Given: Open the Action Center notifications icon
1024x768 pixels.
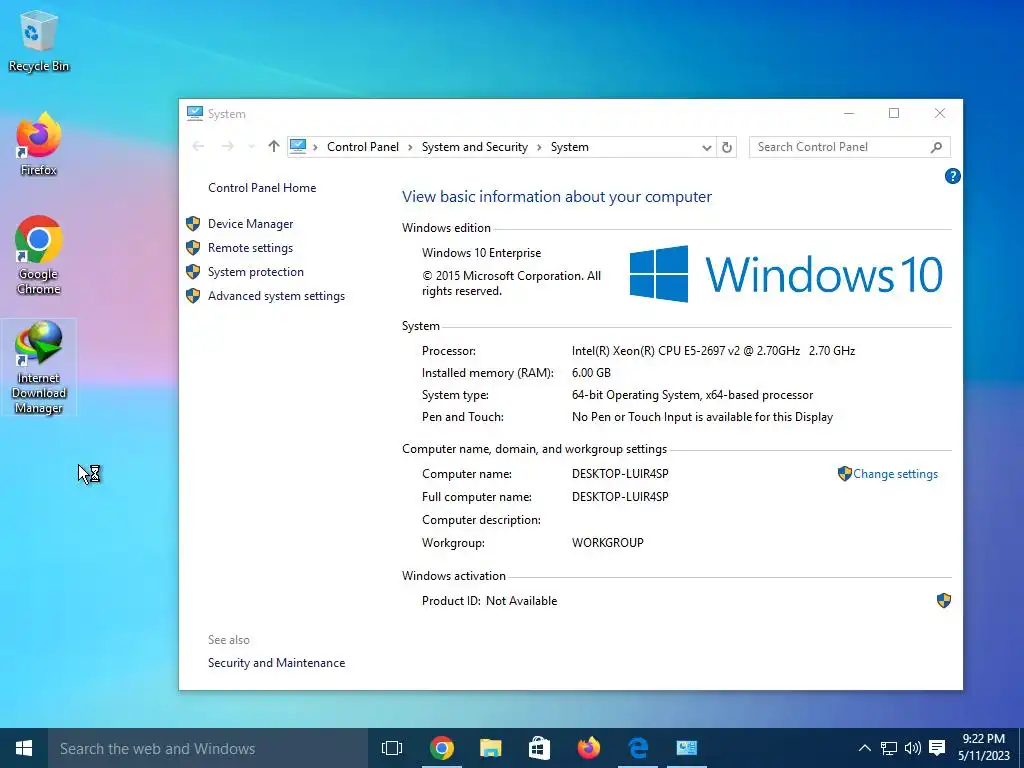Looking at the screenshot, I should pos(937,748).
